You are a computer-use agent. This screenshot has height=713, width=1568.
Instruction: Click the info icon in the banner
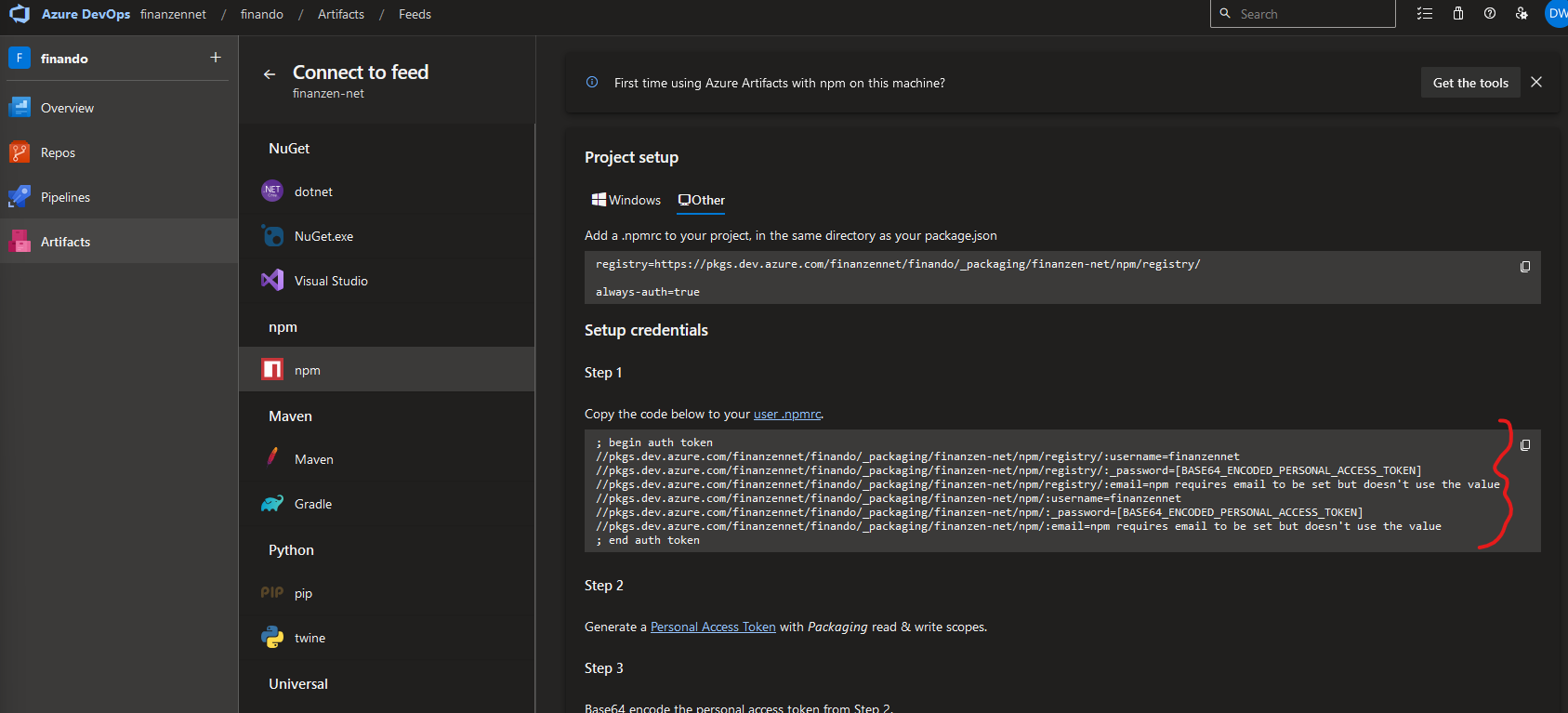[x=592, y=83]
